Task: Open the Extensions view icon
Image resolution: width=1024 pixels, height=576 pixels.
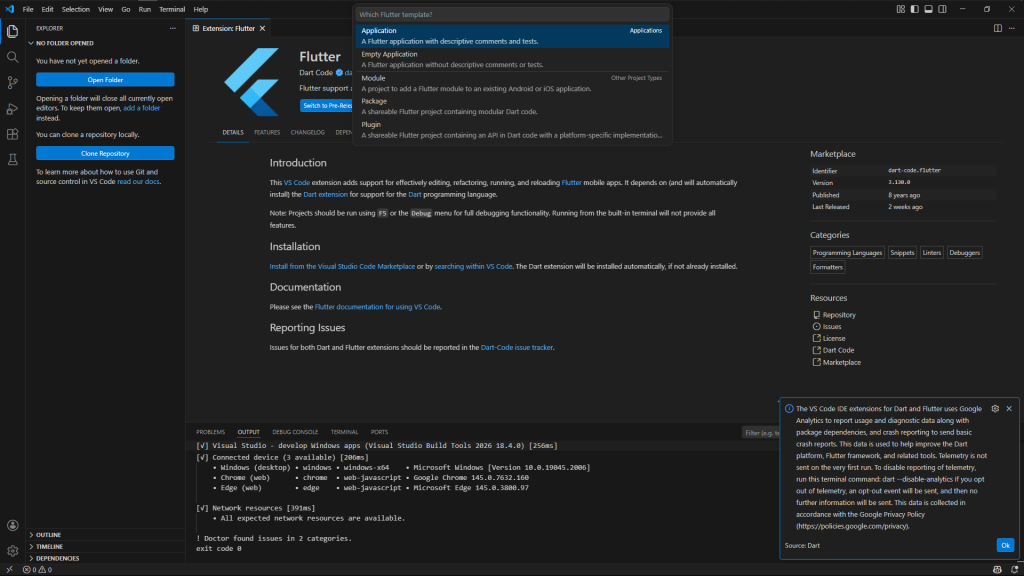Action: coord(12,134)
